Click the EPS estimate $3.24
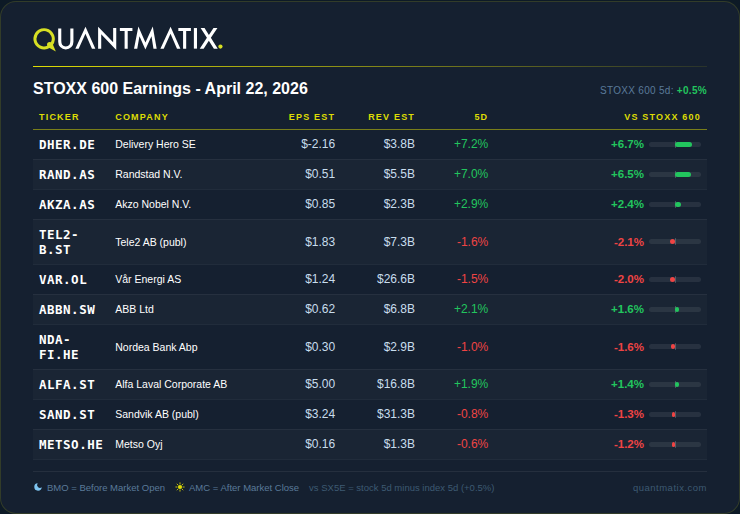 [x=320, y=414]
